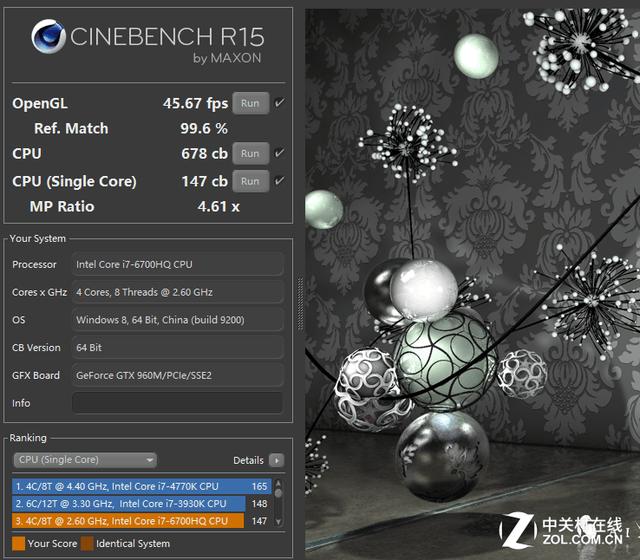
Task: Click the Your Score orange legend swatch
Action: (x=18, y=544)
